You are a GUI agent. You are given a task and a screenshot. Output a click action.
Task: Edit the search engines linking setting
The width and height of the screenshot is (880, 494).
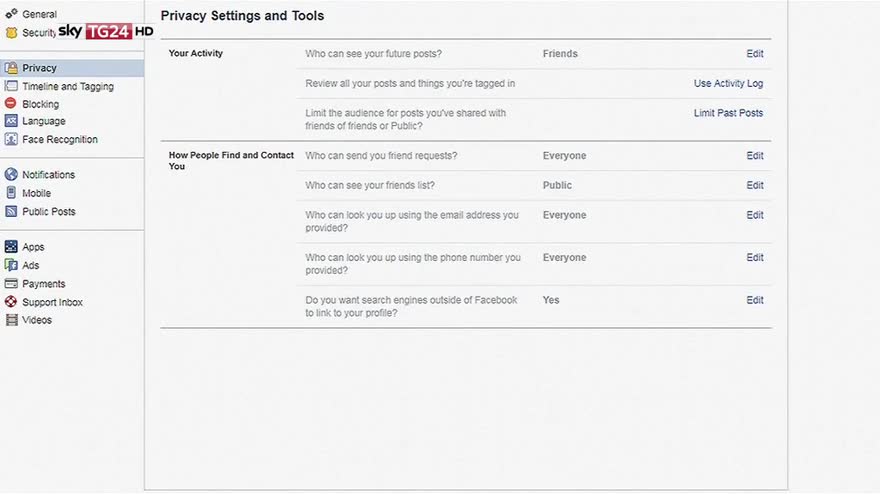[754, 300]
